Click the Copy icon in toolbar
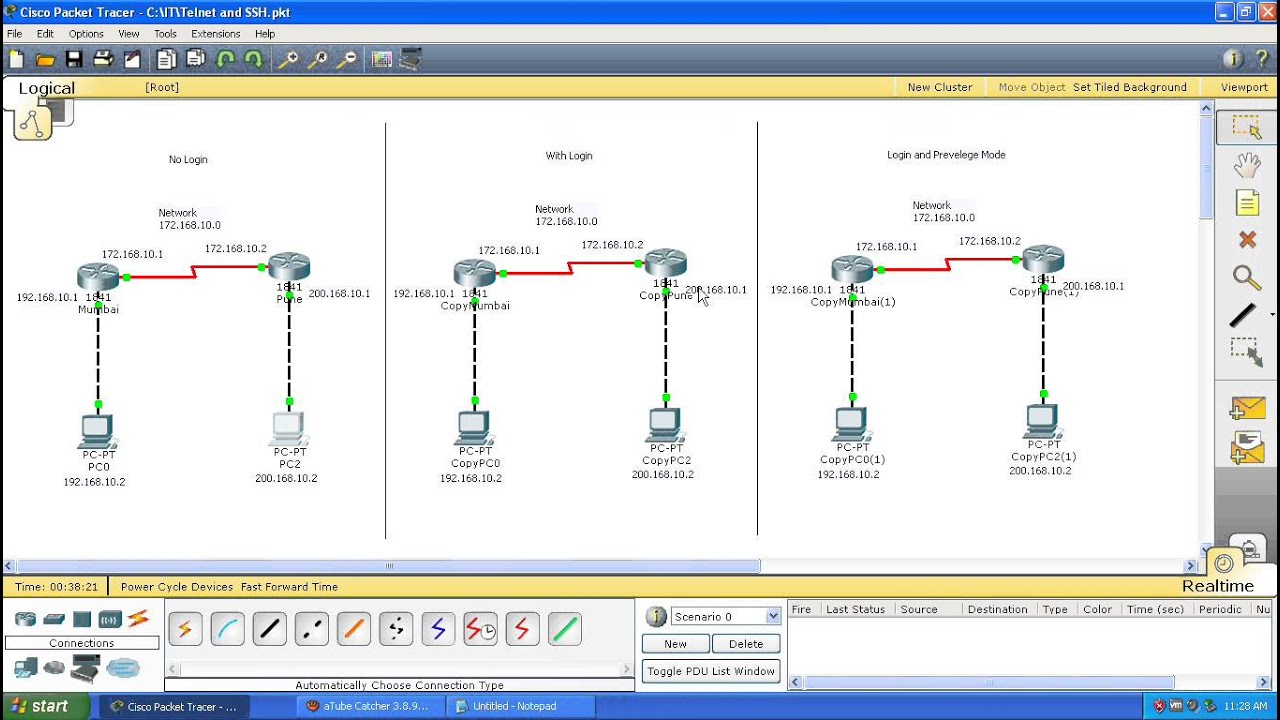Screen dimensions: 1280x720 click(x=166, y=60)
